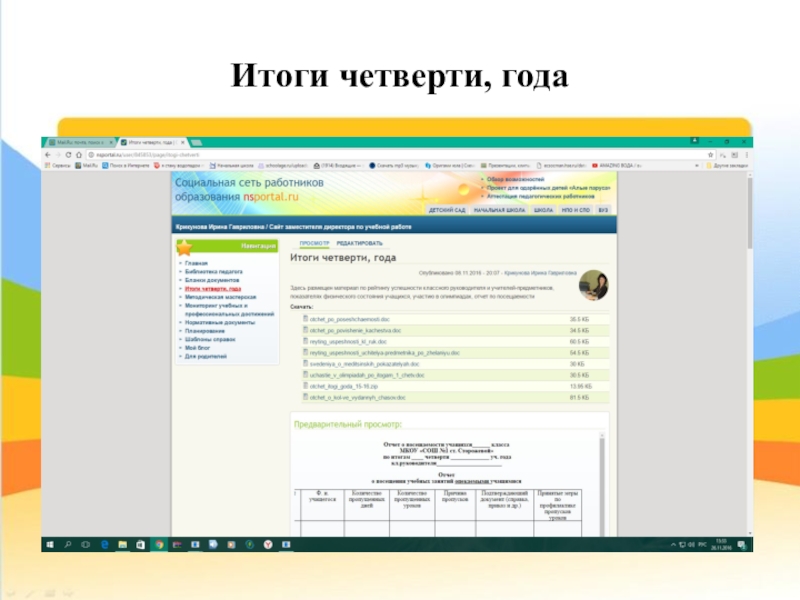Image resolution: width=800 pixels, height=600 pixels.
Task: Click the page vertical scrollbar
Action: point(749,350)
